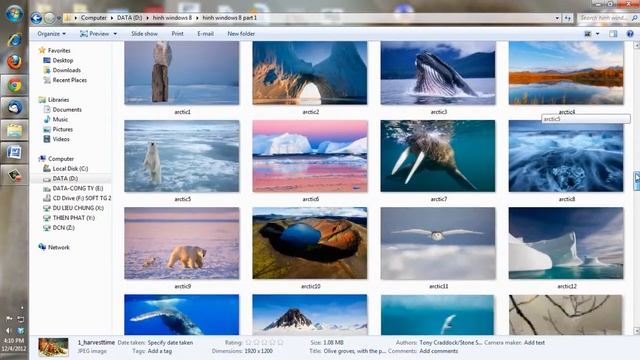Image resolution: width=640 pixels, height=360 pixels.
Task: Launch Google Chrome from the taskbar
Action: tap(15, 86)
